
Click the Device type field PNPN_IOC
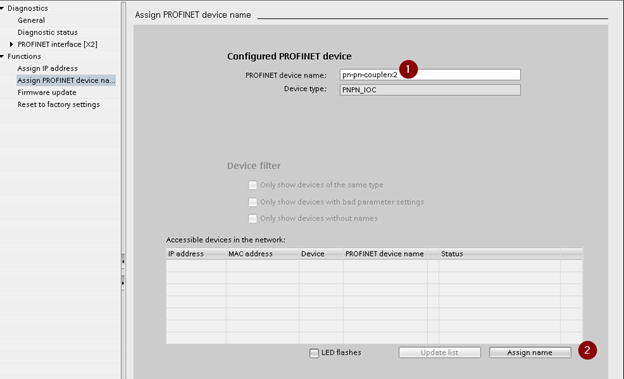tap(430, 90)
